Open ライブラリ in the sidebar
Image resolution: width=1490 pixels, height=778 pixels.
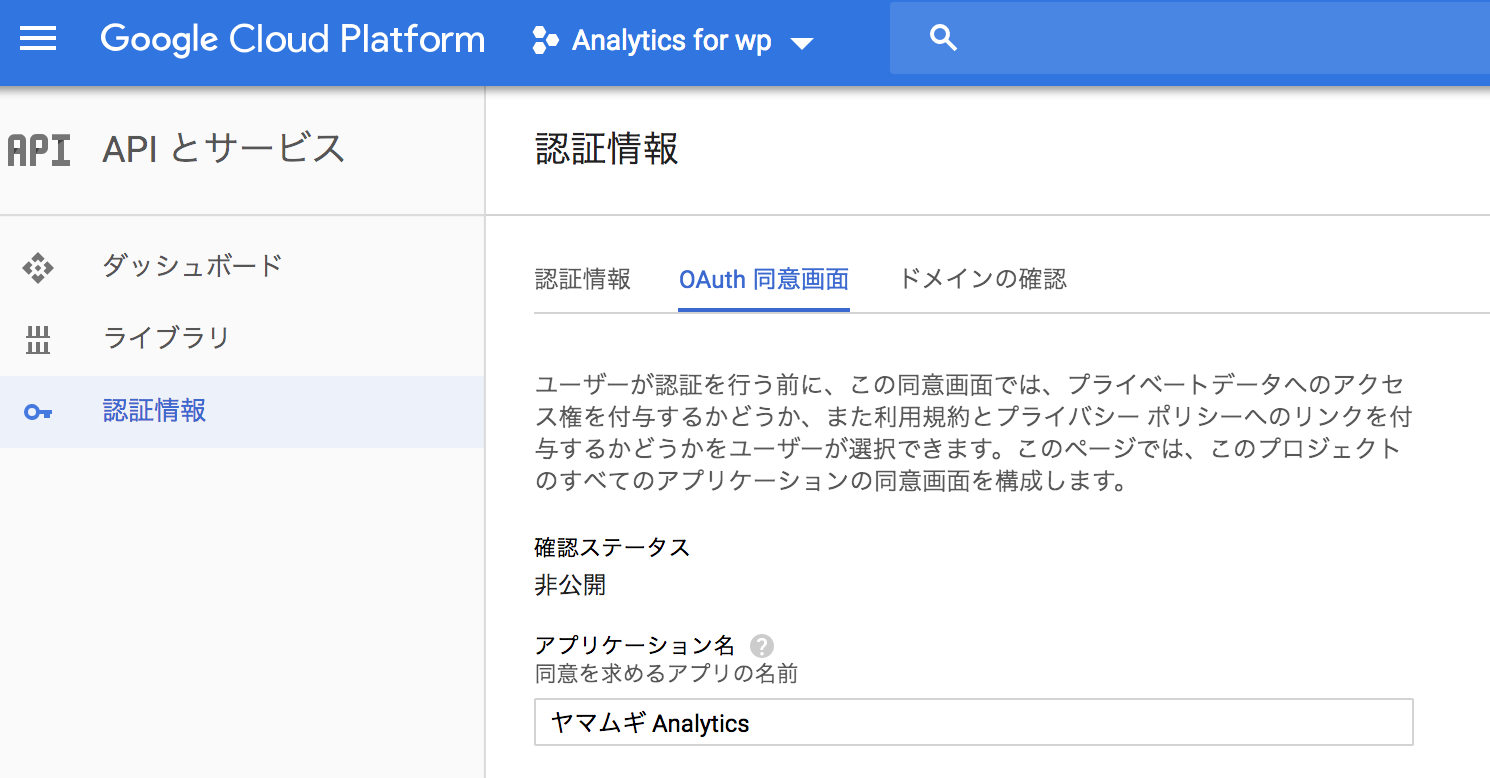(242, 339)
